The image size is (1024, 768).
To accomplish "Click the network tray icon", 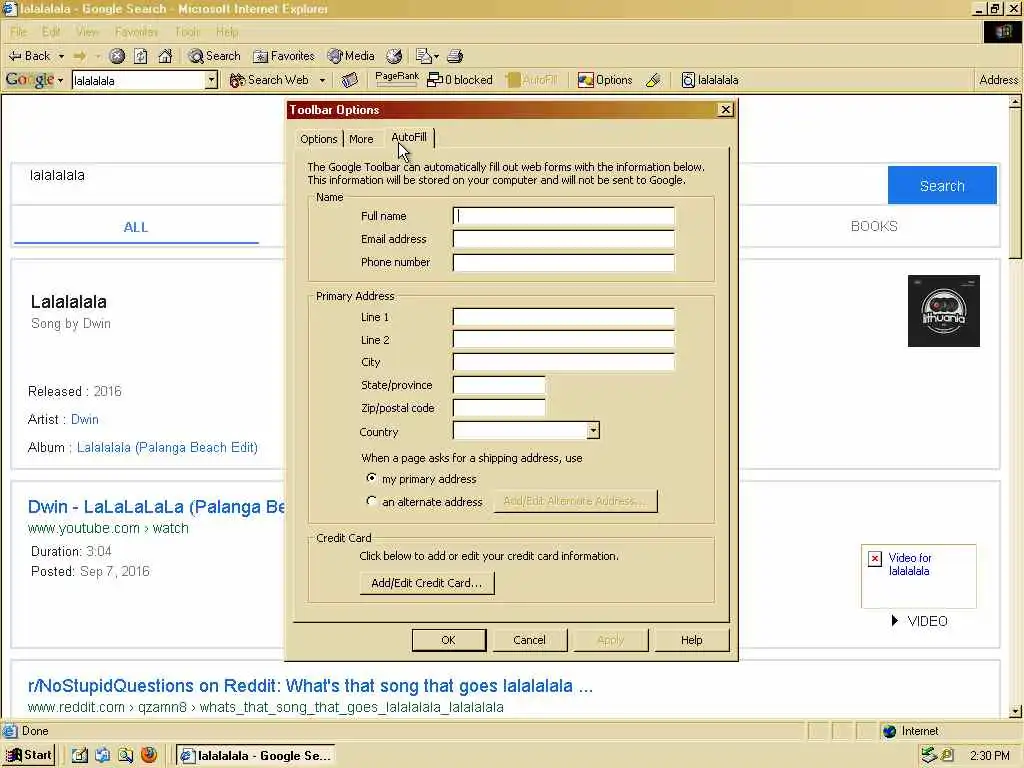I will (929, 756).
